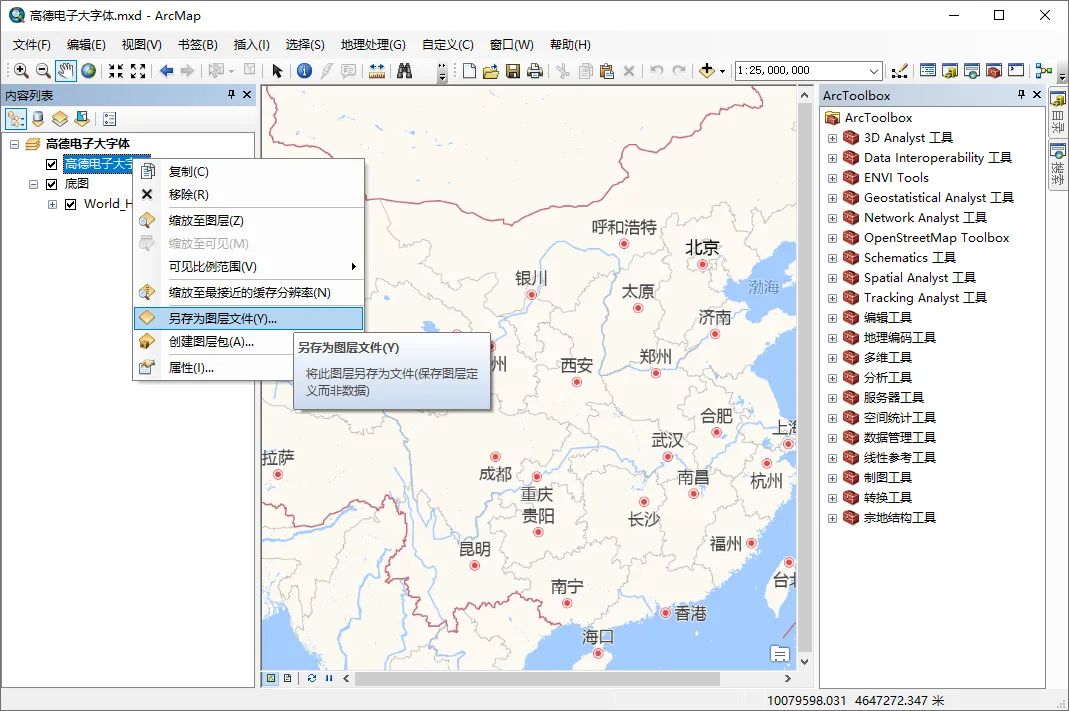List layers by visibility
Screen dimensions: 1069x711
[x=60, y=119]
